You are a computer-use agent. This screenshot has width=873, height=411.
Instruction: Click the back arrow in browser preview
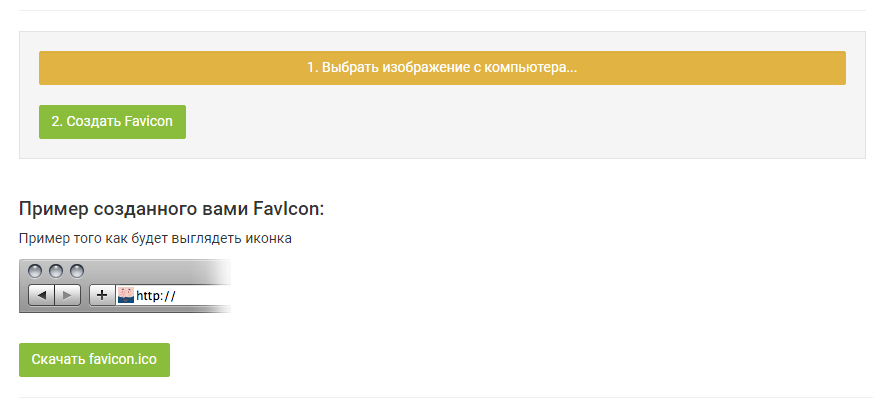click(41, 295)
